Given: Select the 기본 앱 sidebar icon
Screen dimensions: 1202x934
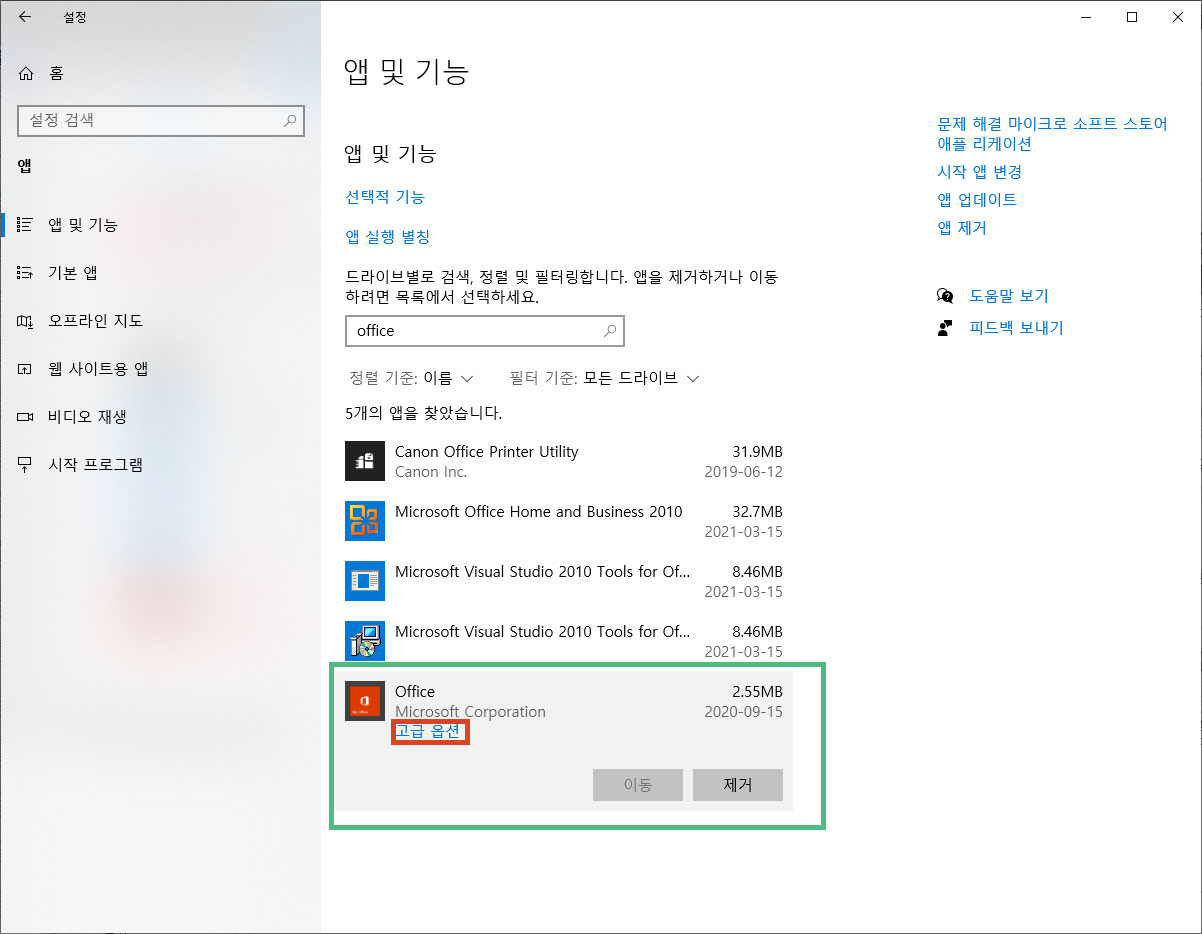Looking at the screenshot, I should 26,273.
